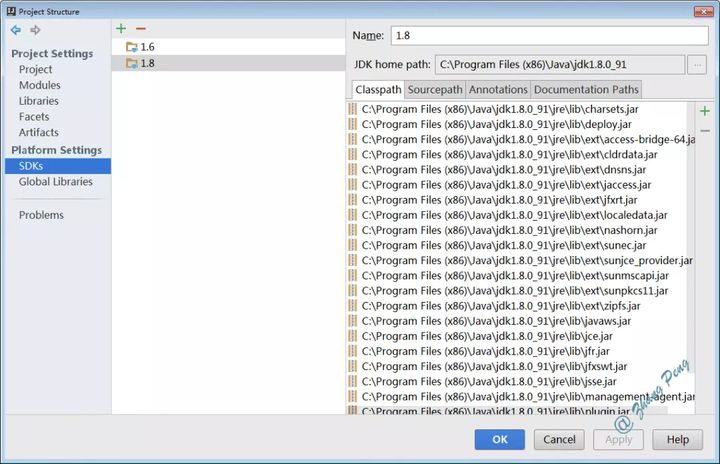Open Artifacts settings
The height and width of the screenshot is (464, 720).
[x=39, y=132]
